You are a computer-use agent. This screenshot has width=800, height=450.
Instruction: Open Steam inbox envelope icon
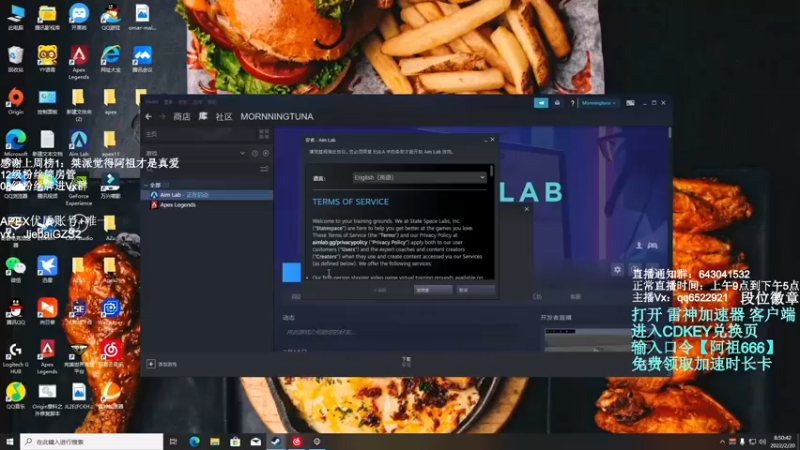pos(557,103)
